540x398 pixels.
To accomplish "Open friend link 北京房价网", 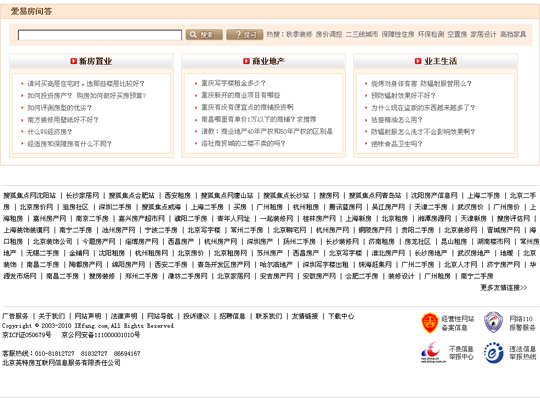I will (x=37, y=207).
